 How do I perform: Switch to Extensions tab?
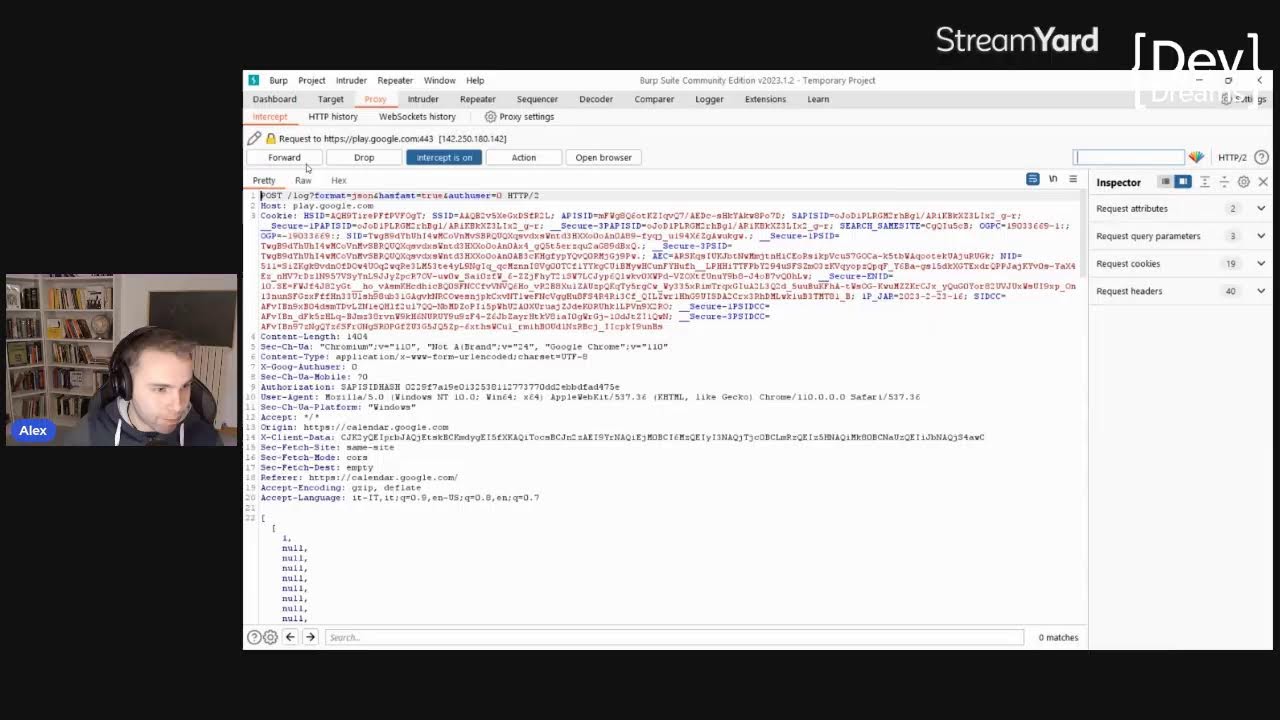pyautogui.click(x=765, y=99)
